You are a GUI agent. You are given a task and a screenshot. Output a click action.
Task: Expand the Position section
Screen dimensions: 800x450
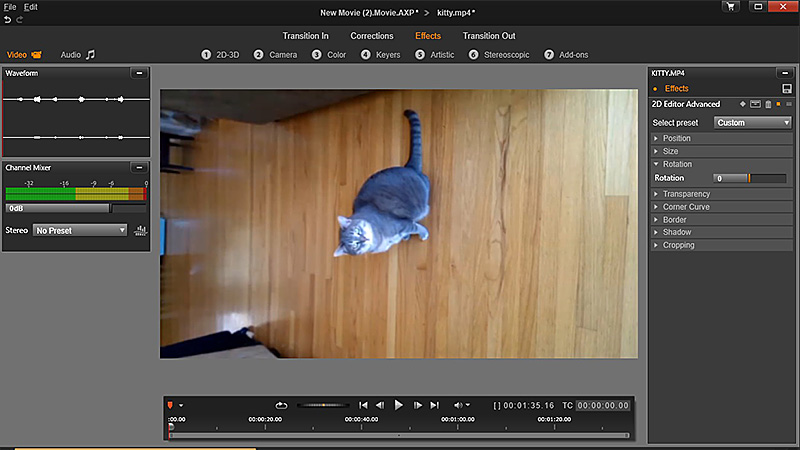coord(676,138)
